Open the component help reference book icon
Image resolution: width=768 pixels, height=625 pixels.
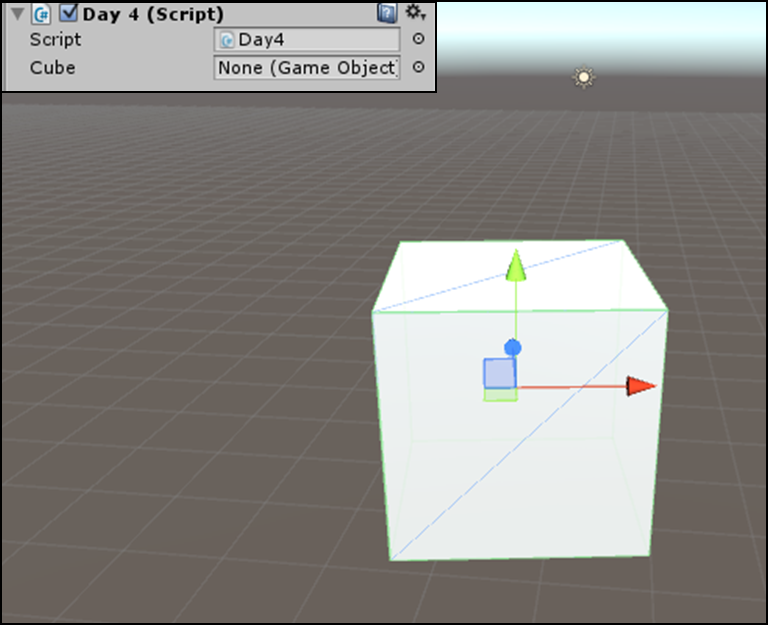coord(387,13)
